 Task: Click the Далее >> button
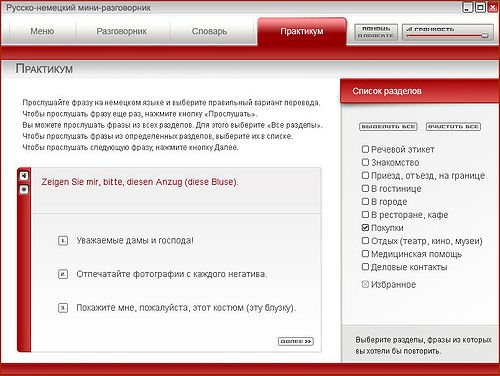296,341
